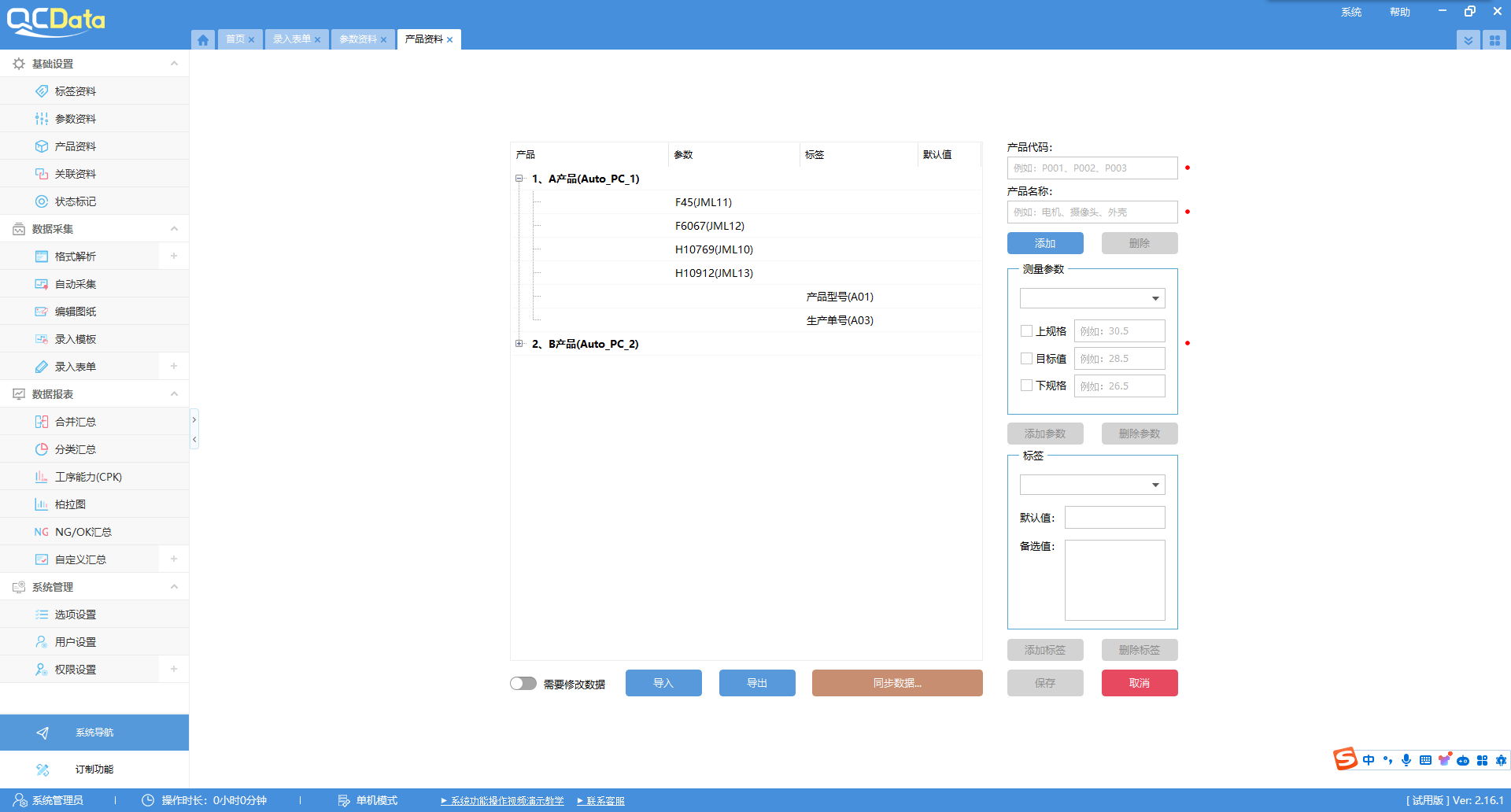This screenshot has width=1511, height=812.
Task: Switch to the 录入表单 tab
Action: pyautogui.click(x=292, y=39)
